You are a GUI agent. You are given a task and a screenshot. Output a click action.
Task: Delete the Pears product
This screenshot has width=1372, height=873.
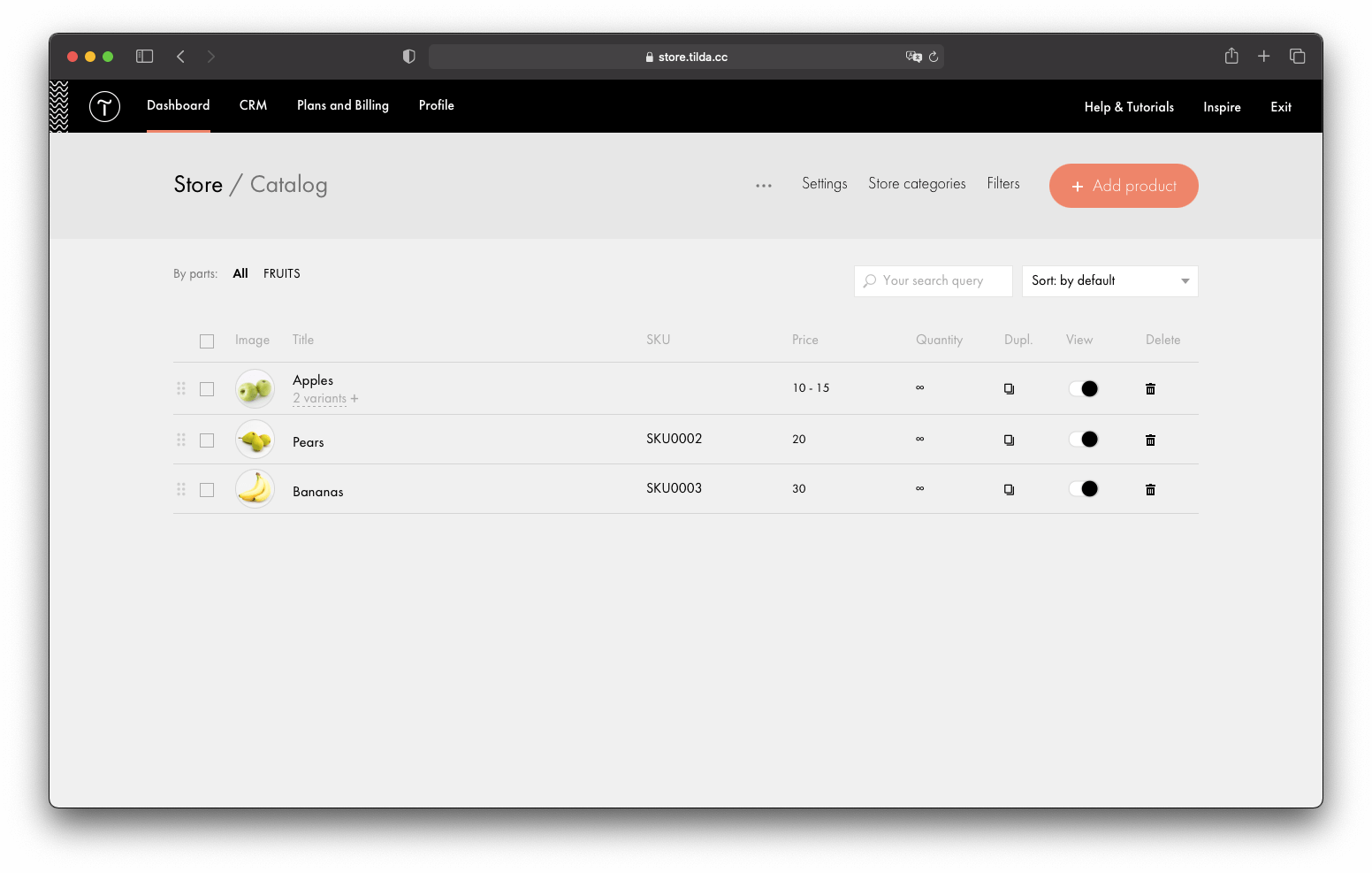pos(1150,439)
